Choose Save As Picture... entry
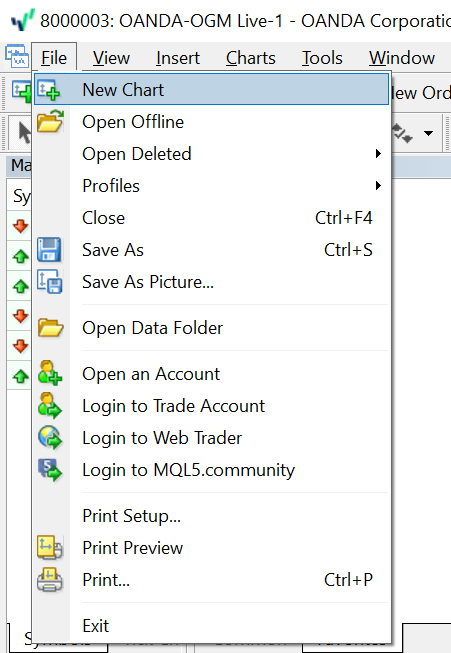 point(212,282)
